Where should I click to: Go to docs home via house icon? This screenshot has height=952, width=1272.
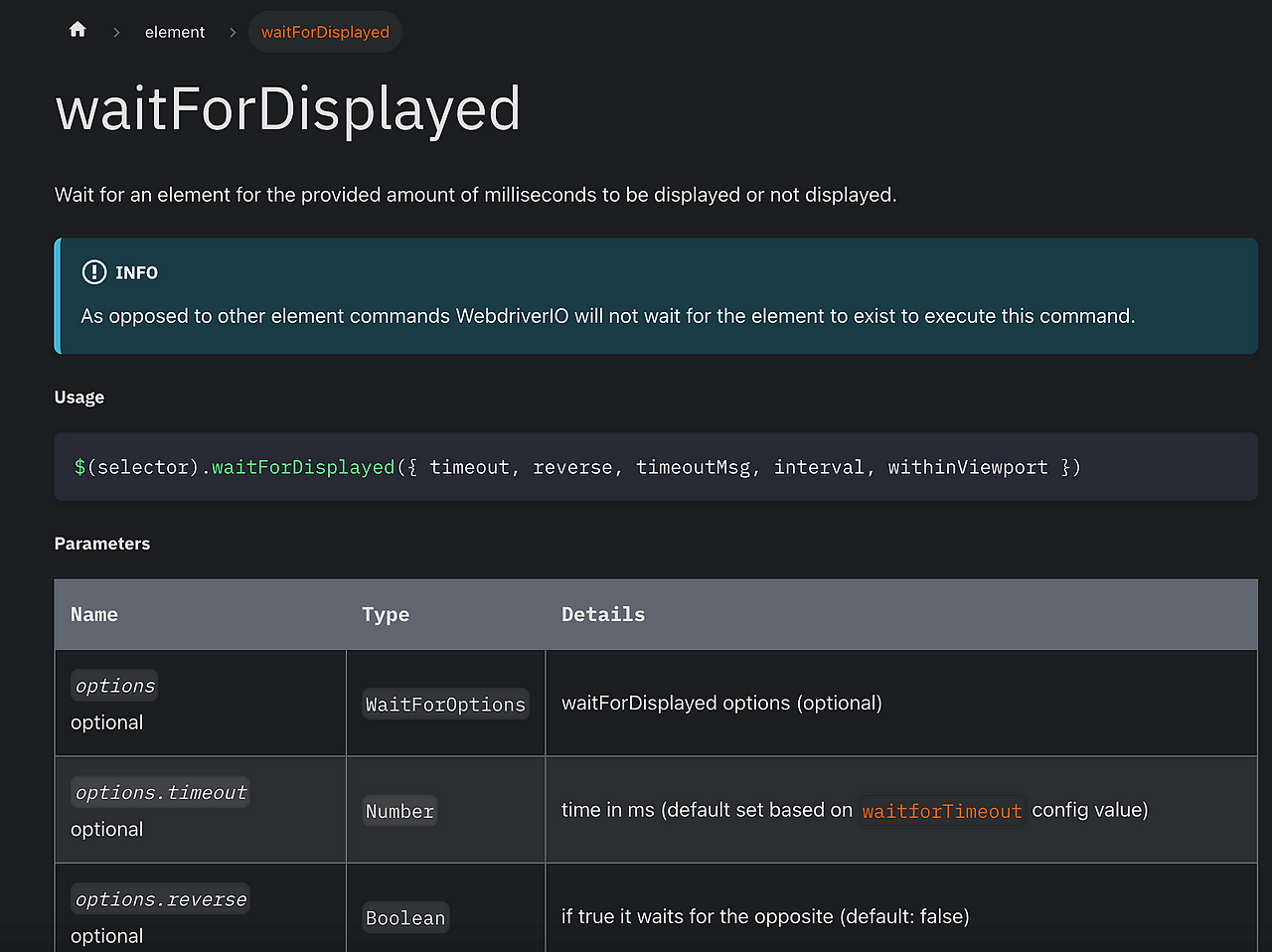pyautogui.click(x=78, y=31)
